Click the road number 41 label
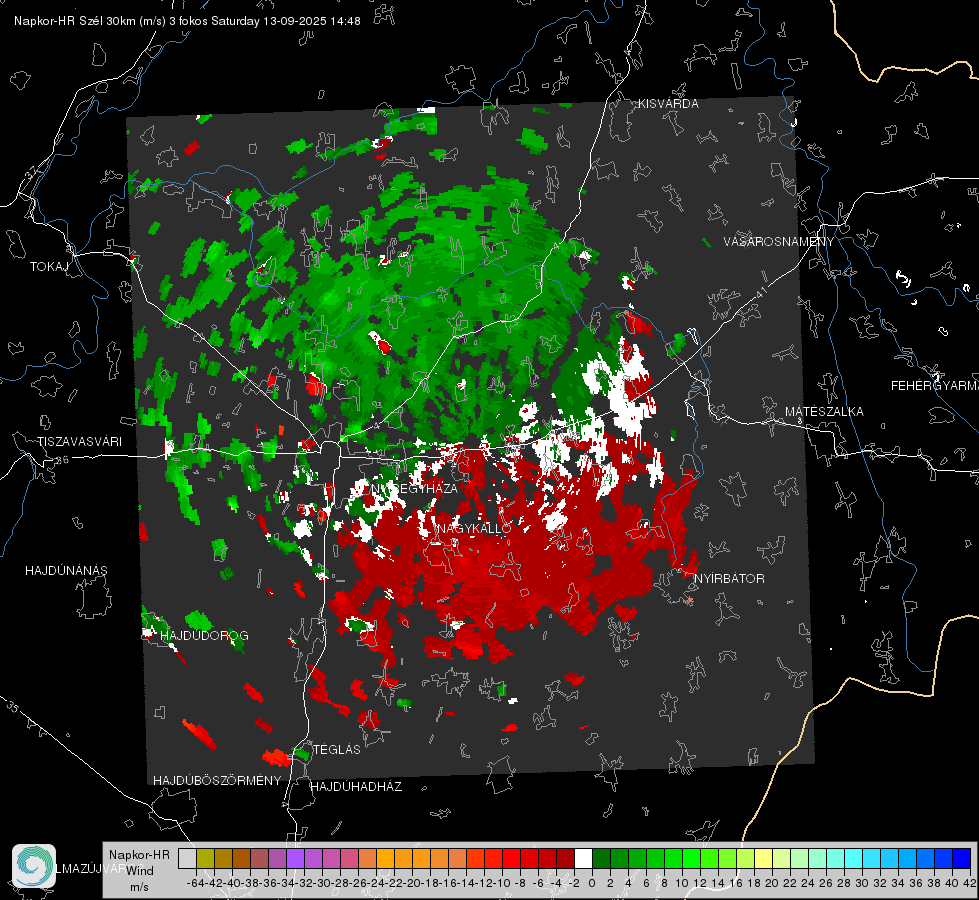The image size is (979, 900). (761, 292)
